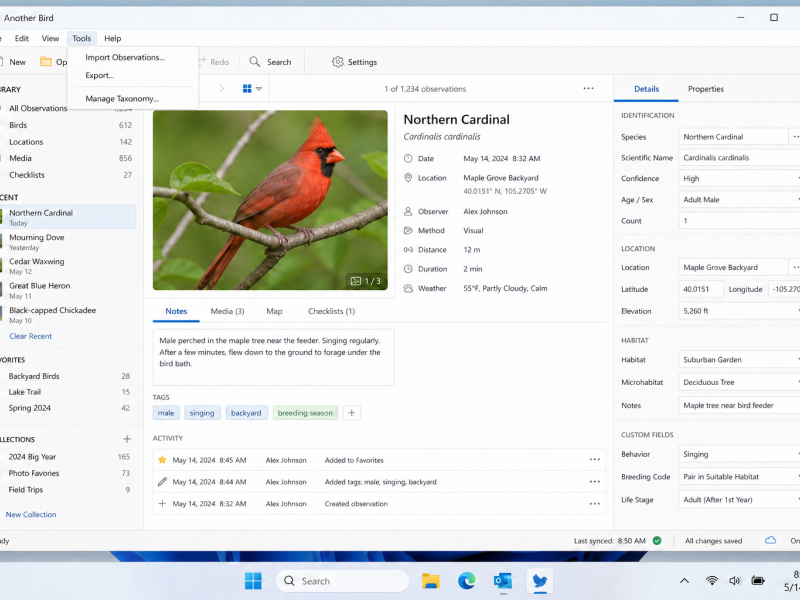Screen dimensions: 800x600
Task: Switch to grid view icon
Action: (247, 89)
